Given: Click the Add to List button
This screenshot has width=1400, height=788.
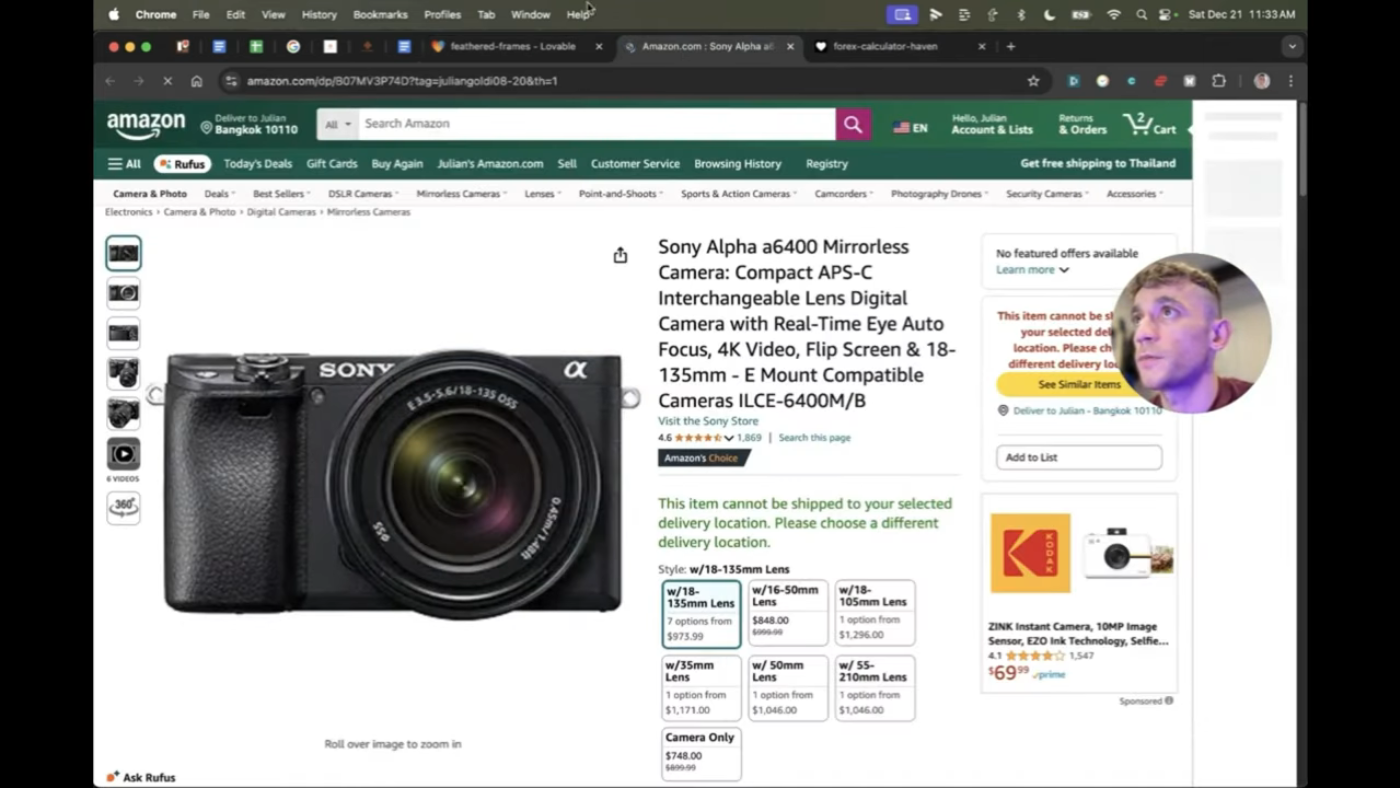Looking at the screenshot, I should point(1079,457).
